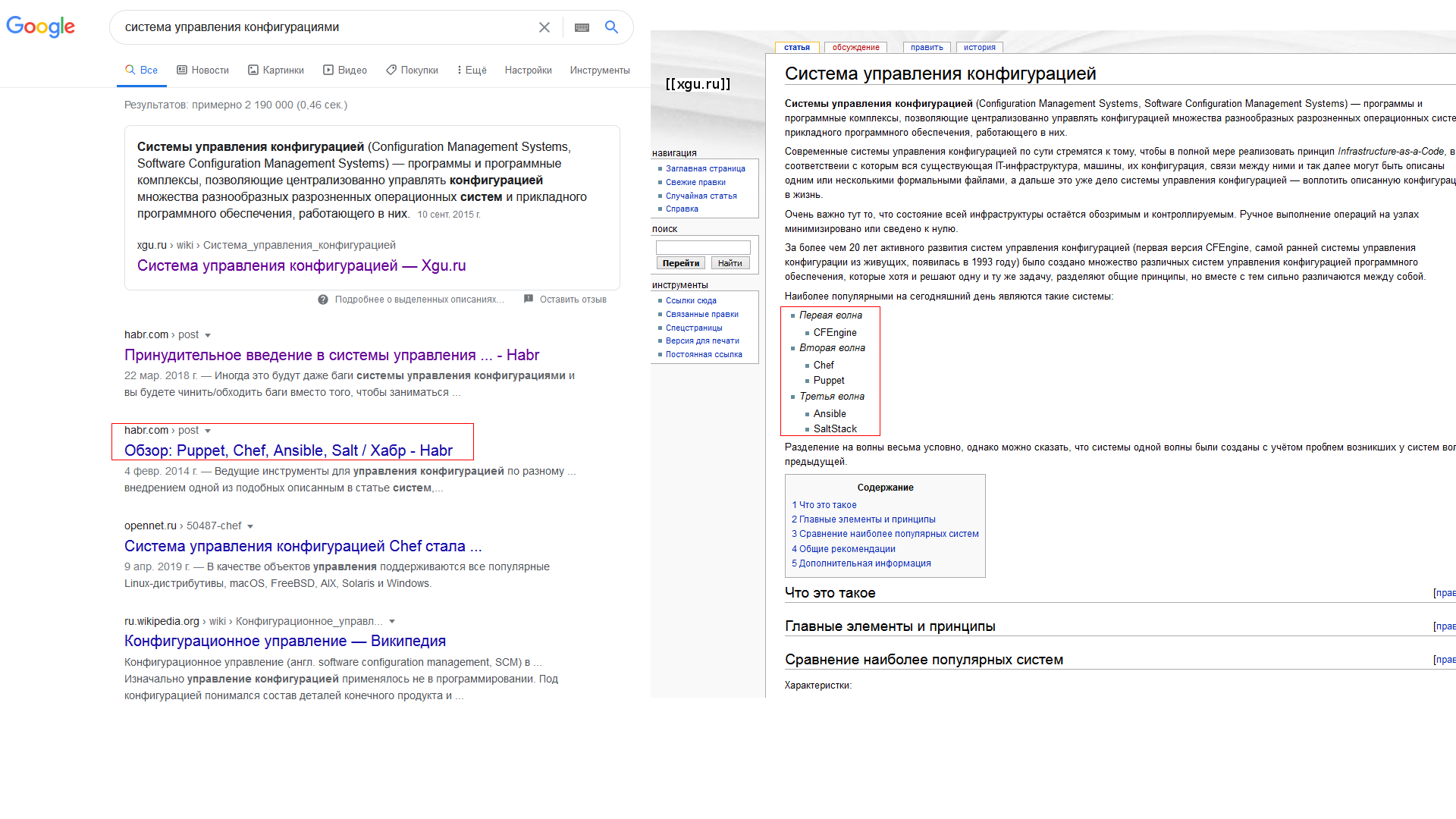This screenshot has height=819, width=1456.
Task: Open 'Инструменты' search tools
Action: pyautogui.click(x=600, y=70)
